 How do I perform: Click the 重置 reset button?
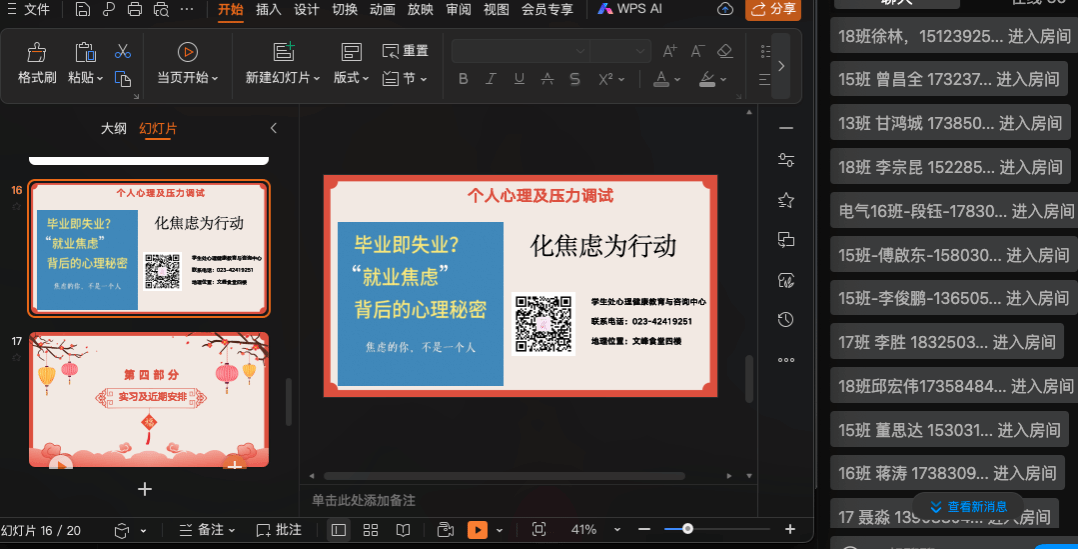coord(406,51)
